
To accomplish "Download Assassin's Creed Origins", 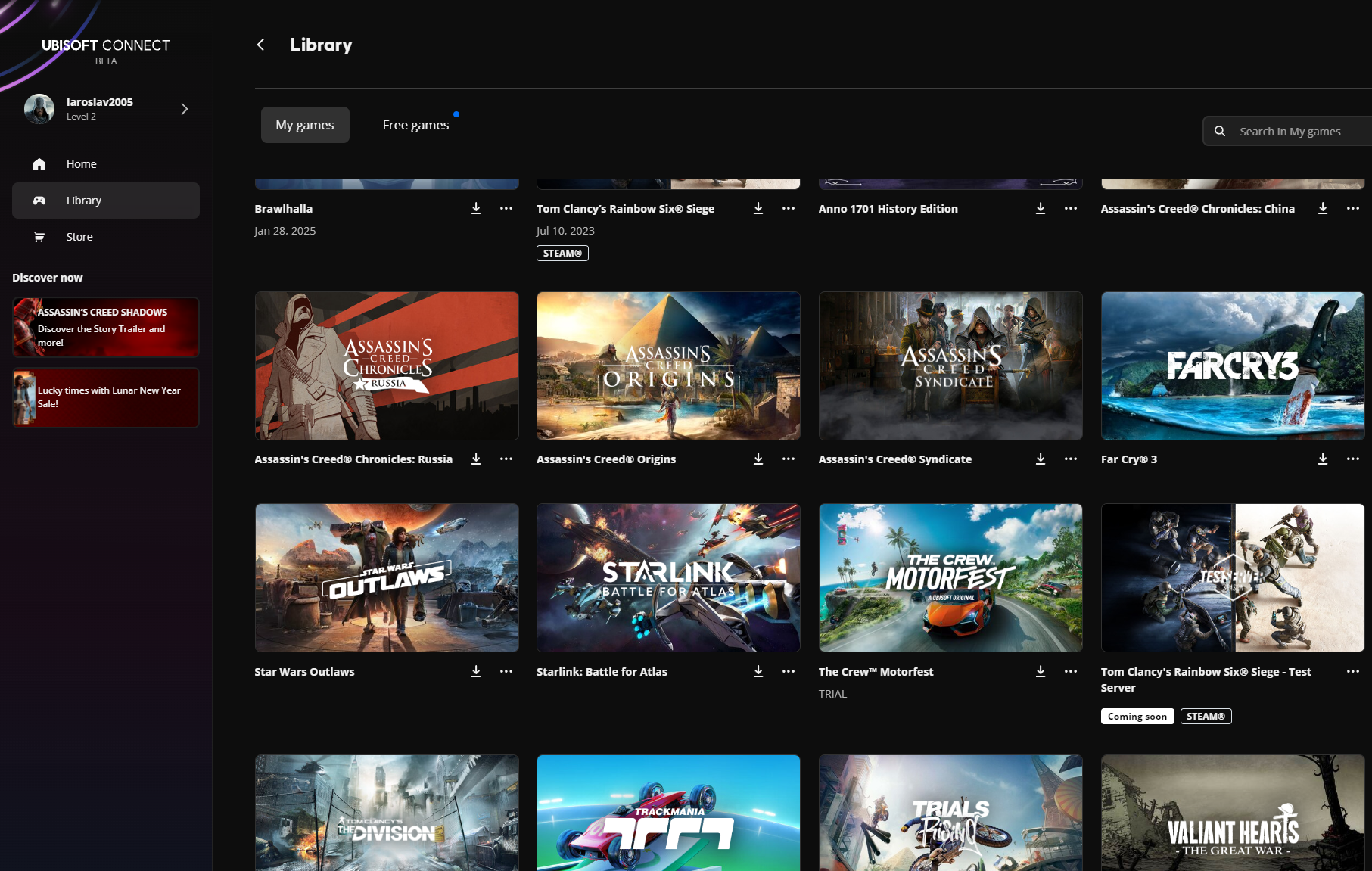I will pyautogui.click(x=758, y=459).
